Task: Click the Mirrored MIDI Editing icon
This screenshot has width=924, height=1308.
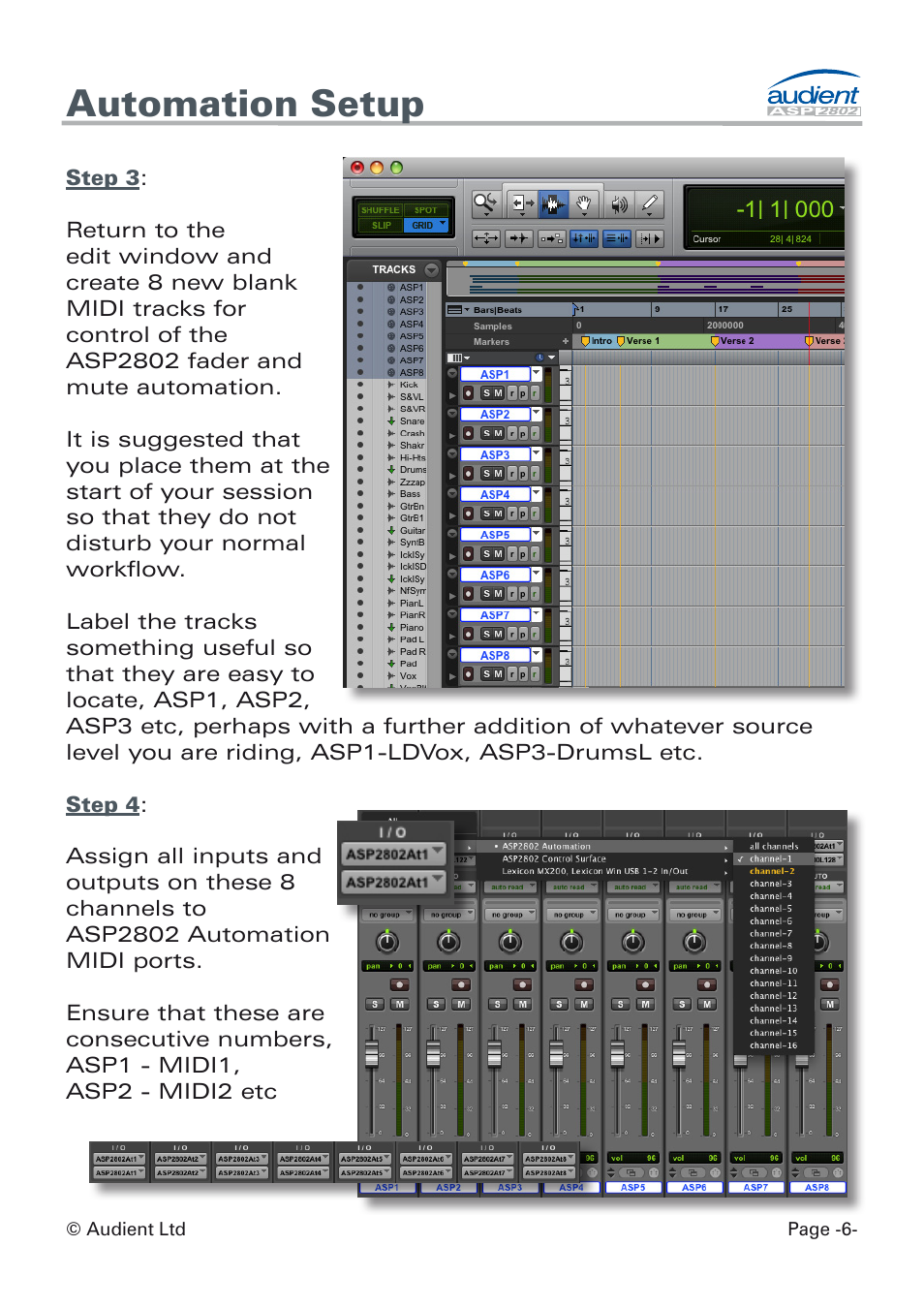Action: click(552, 238)
